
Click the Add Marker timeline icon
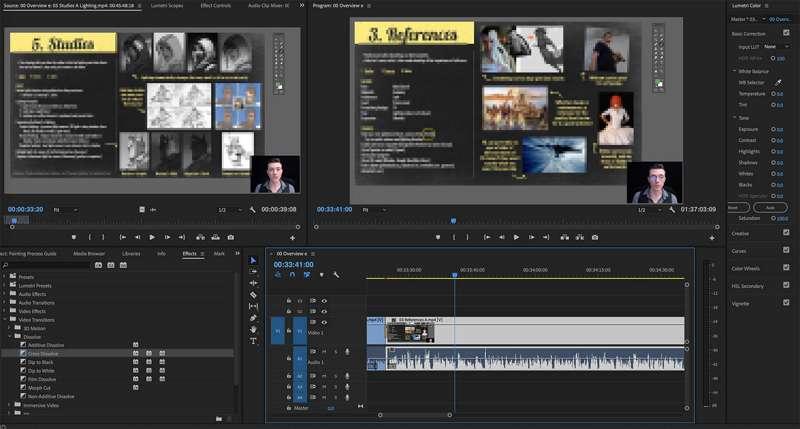tap(321, 275)
